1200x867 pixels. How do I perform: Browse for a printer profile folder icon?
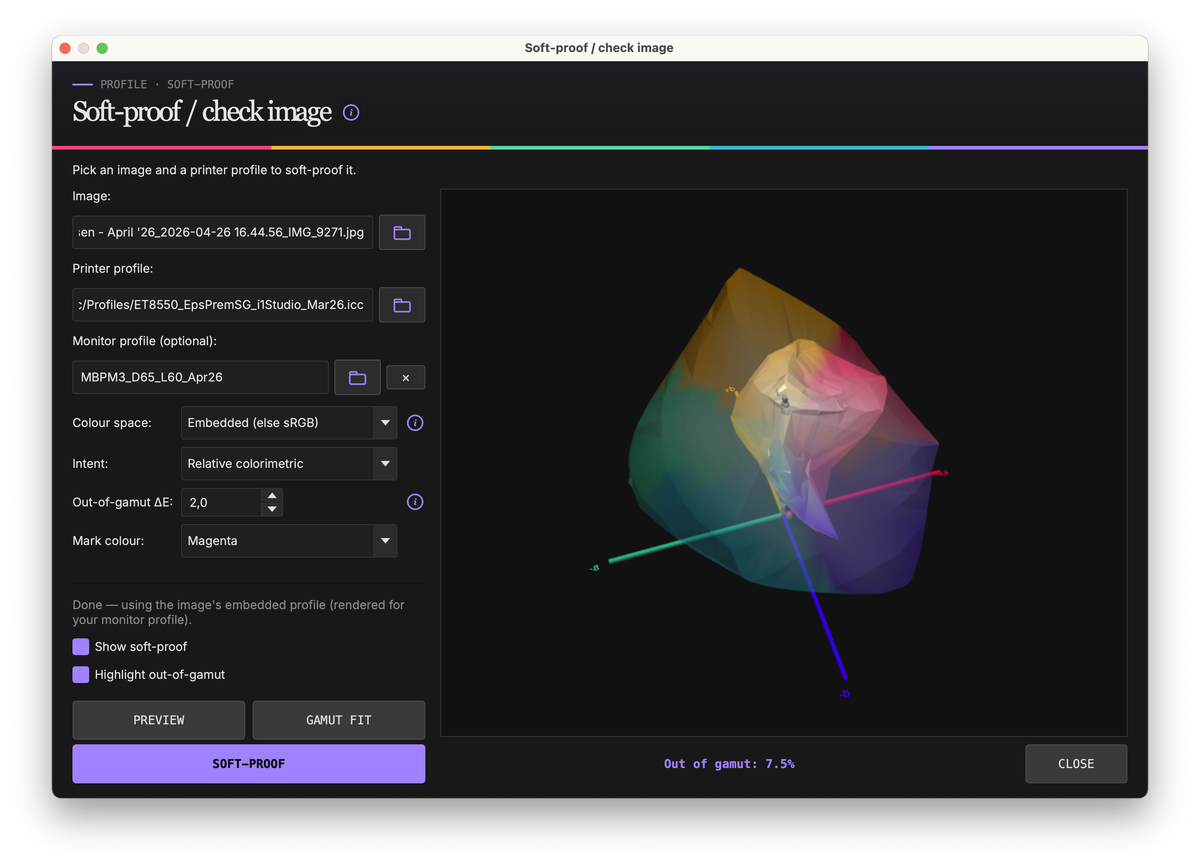[402, 305]
